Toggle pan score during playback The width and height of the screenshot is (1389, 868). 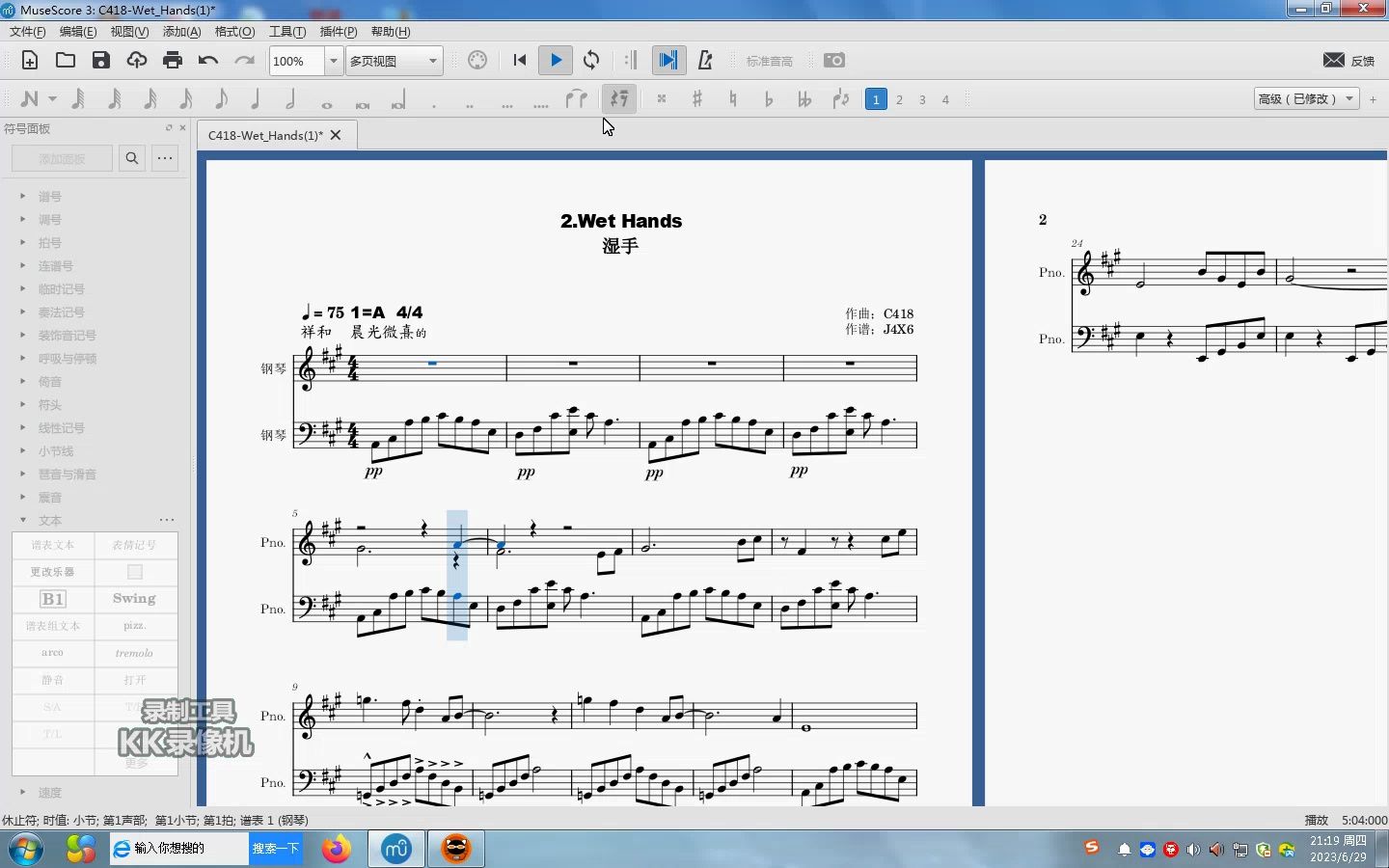click(x=667, y=61)
